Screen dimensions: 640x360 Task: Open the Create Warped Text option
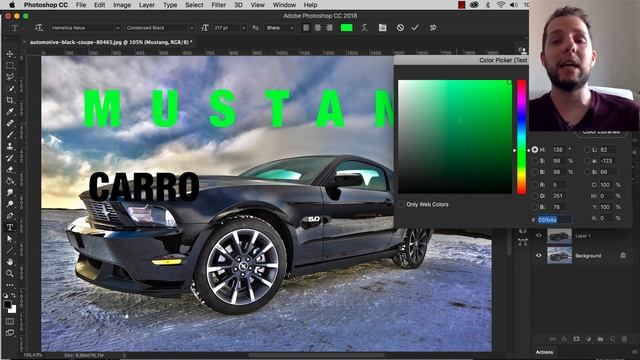click(364, 28)
